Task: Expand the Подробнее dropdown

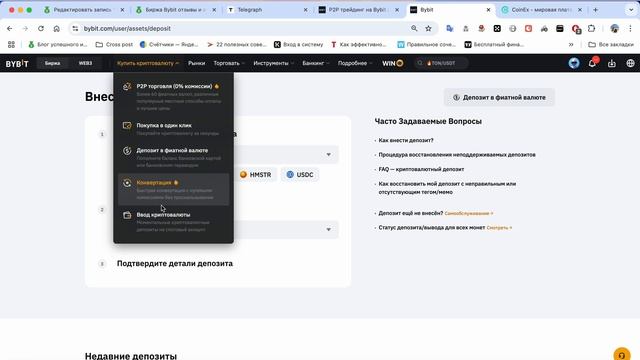Action: 355,63
